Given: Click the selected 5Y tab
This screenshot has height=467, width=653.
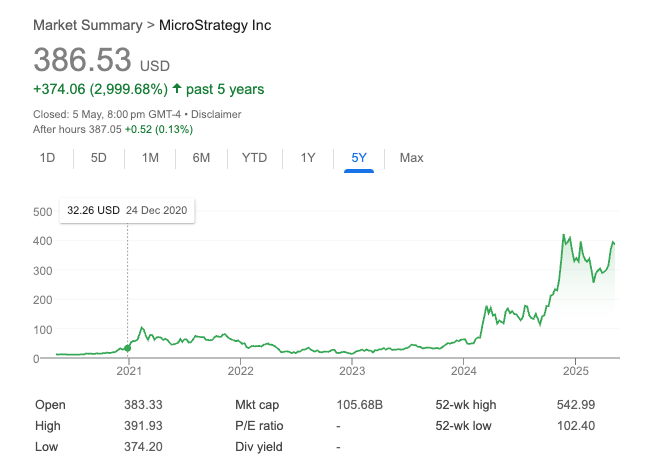Looking at the screenshot, I should pyautogui.click(x=359, y=158).
